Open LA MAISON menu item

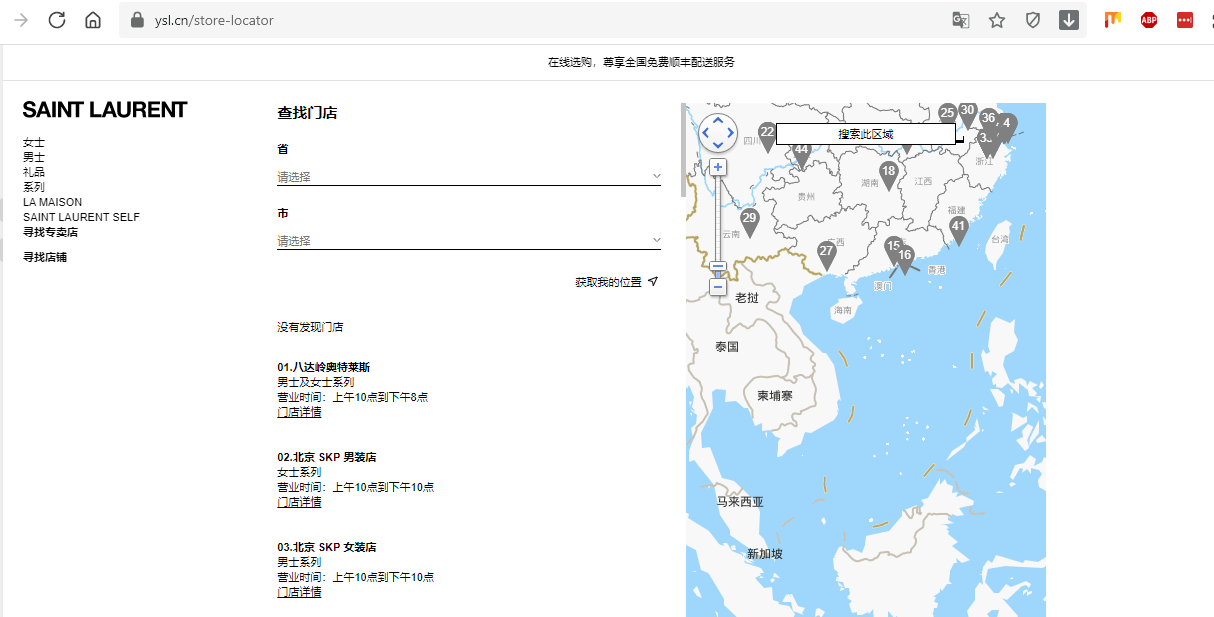[53, 202]
